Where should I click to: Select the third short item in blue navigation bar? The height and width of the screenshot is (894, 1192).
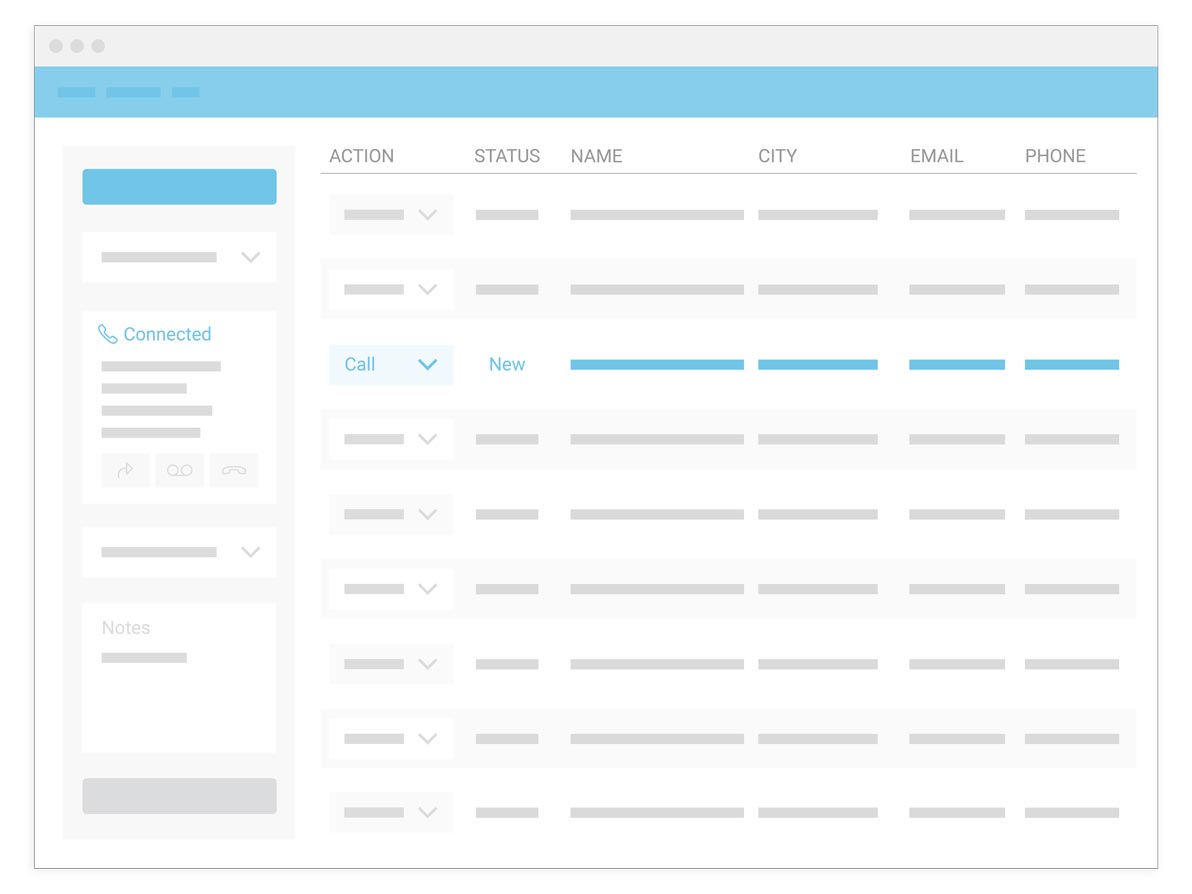[x=185, y=92]
